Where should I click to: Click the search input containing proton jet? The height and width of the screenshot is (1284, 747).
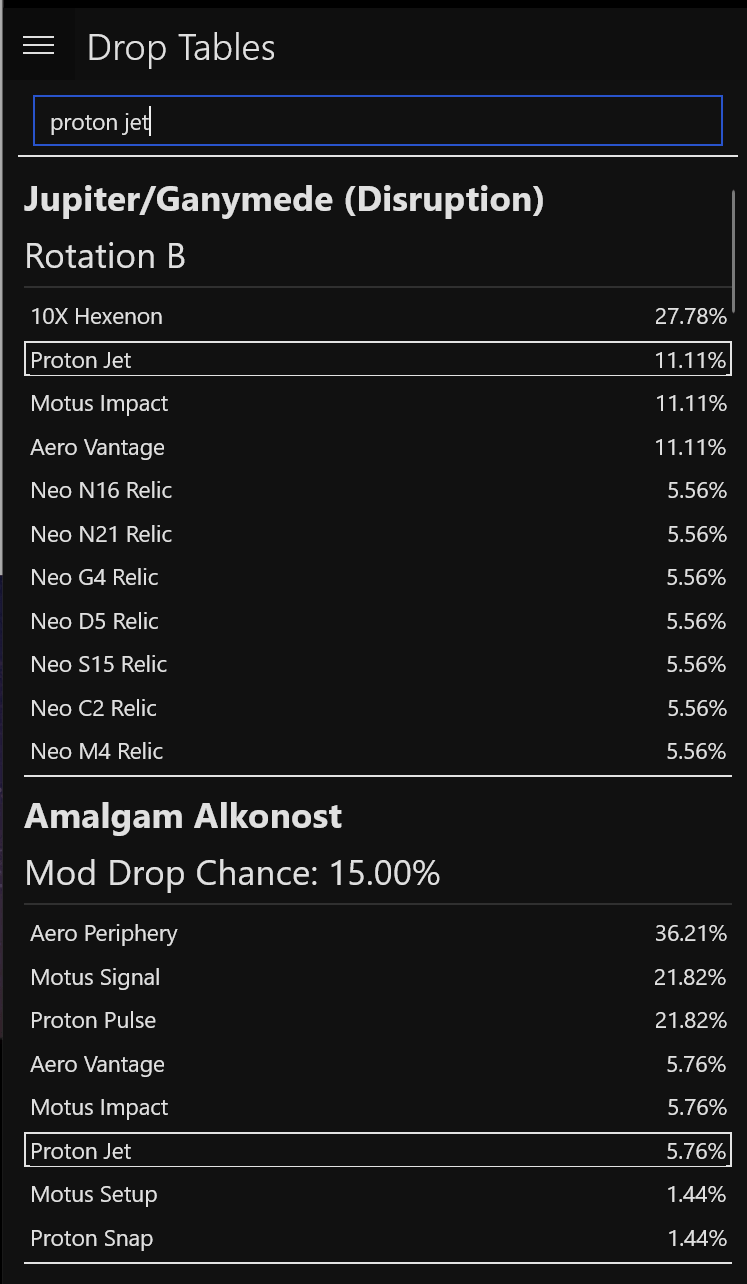click(377, 120)
